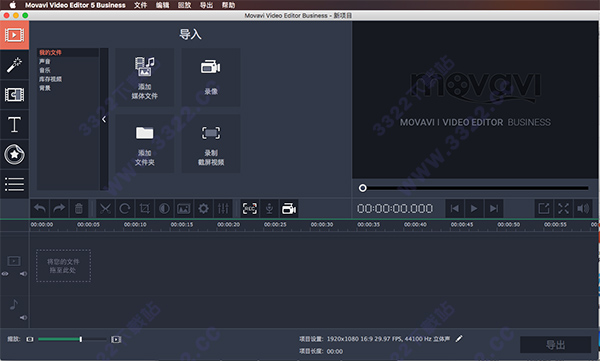Open the Stickers star tab
The width and height of the screenshot is (600, 361).
click(x=15, y=154)
